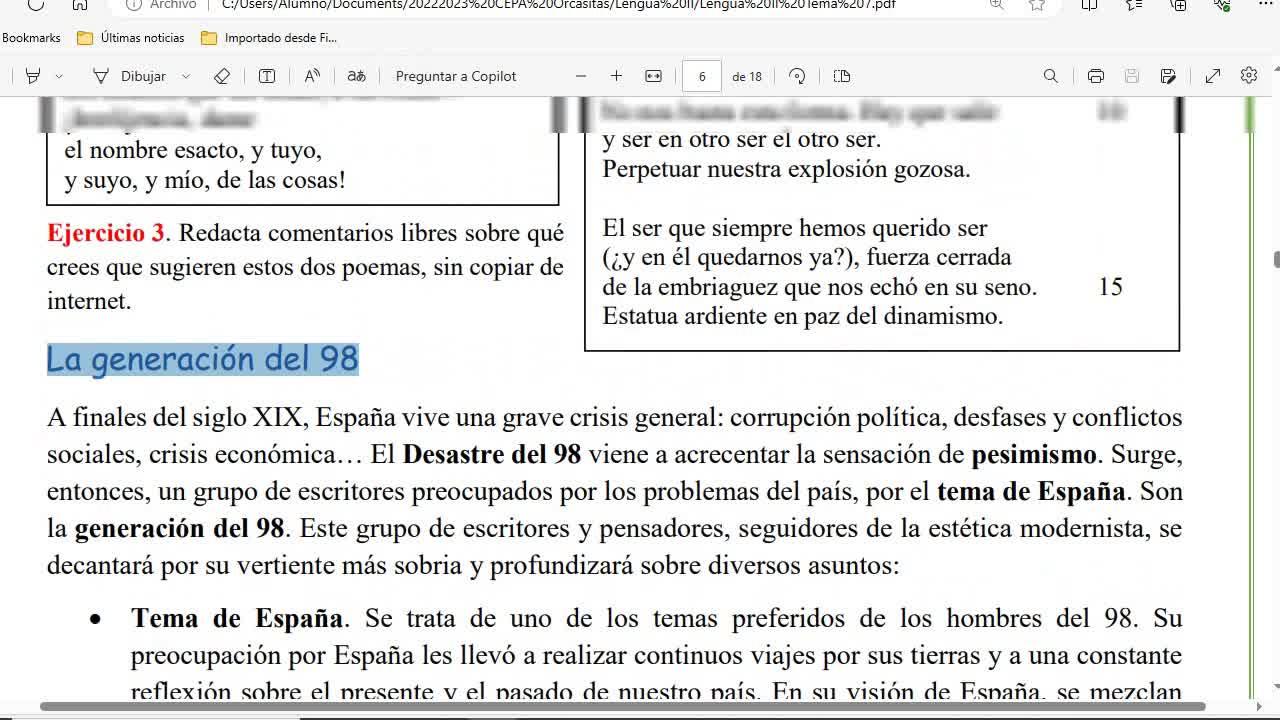Click the bold word pesimismo
Viewport: 1280px width, 720px height.
coord(1034,454)
